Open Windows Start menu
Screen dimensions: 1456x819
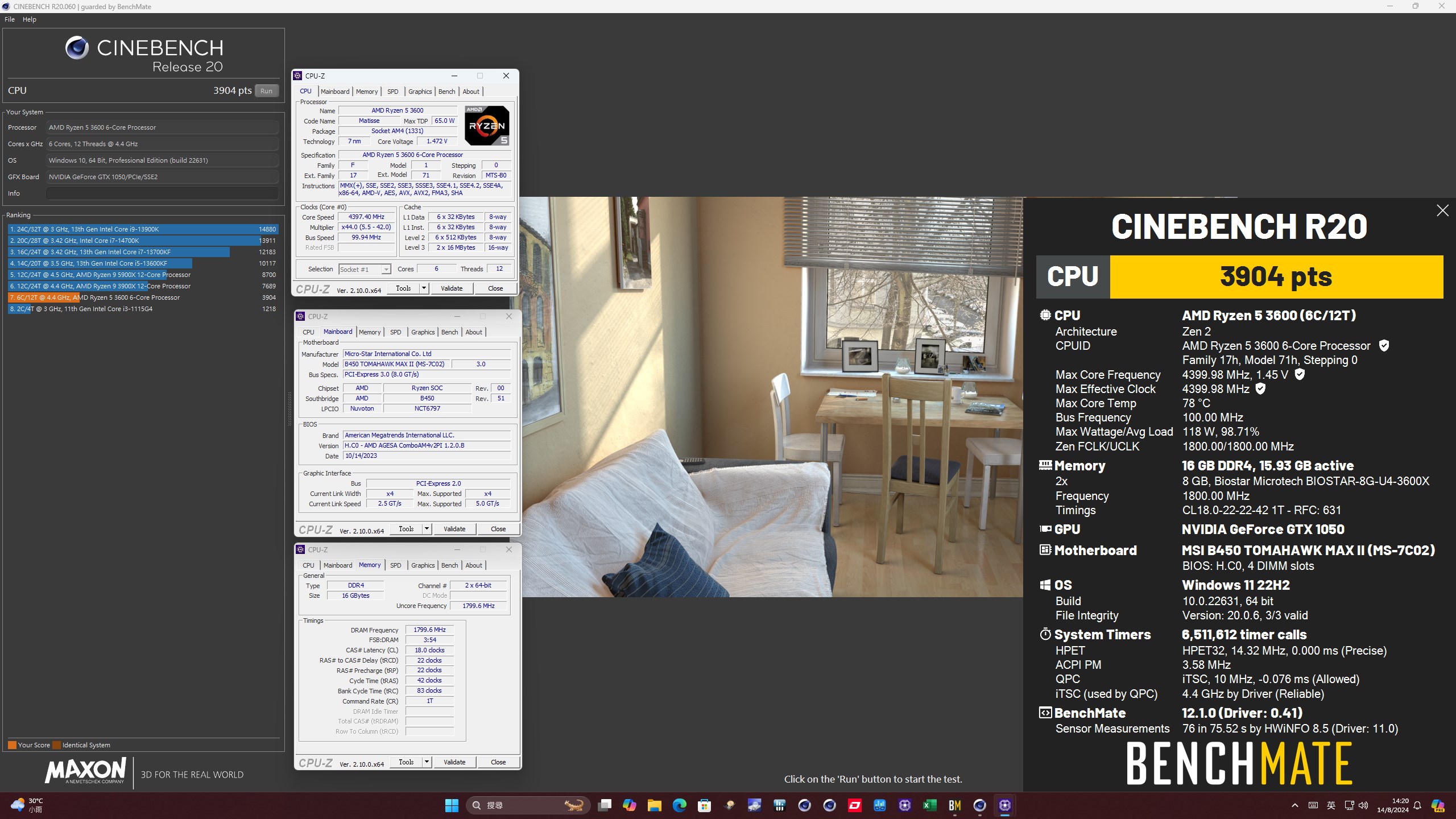click(452, 805)
